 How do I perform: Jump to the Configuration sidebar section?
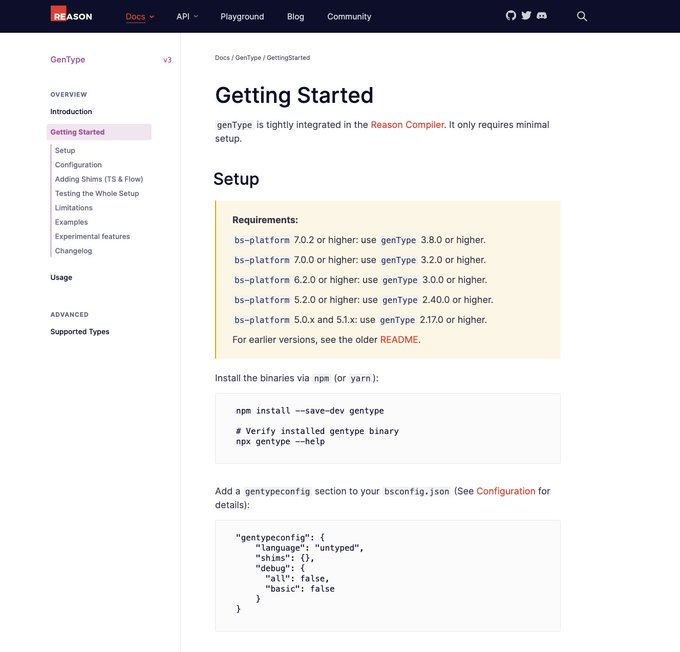(78, 165)
